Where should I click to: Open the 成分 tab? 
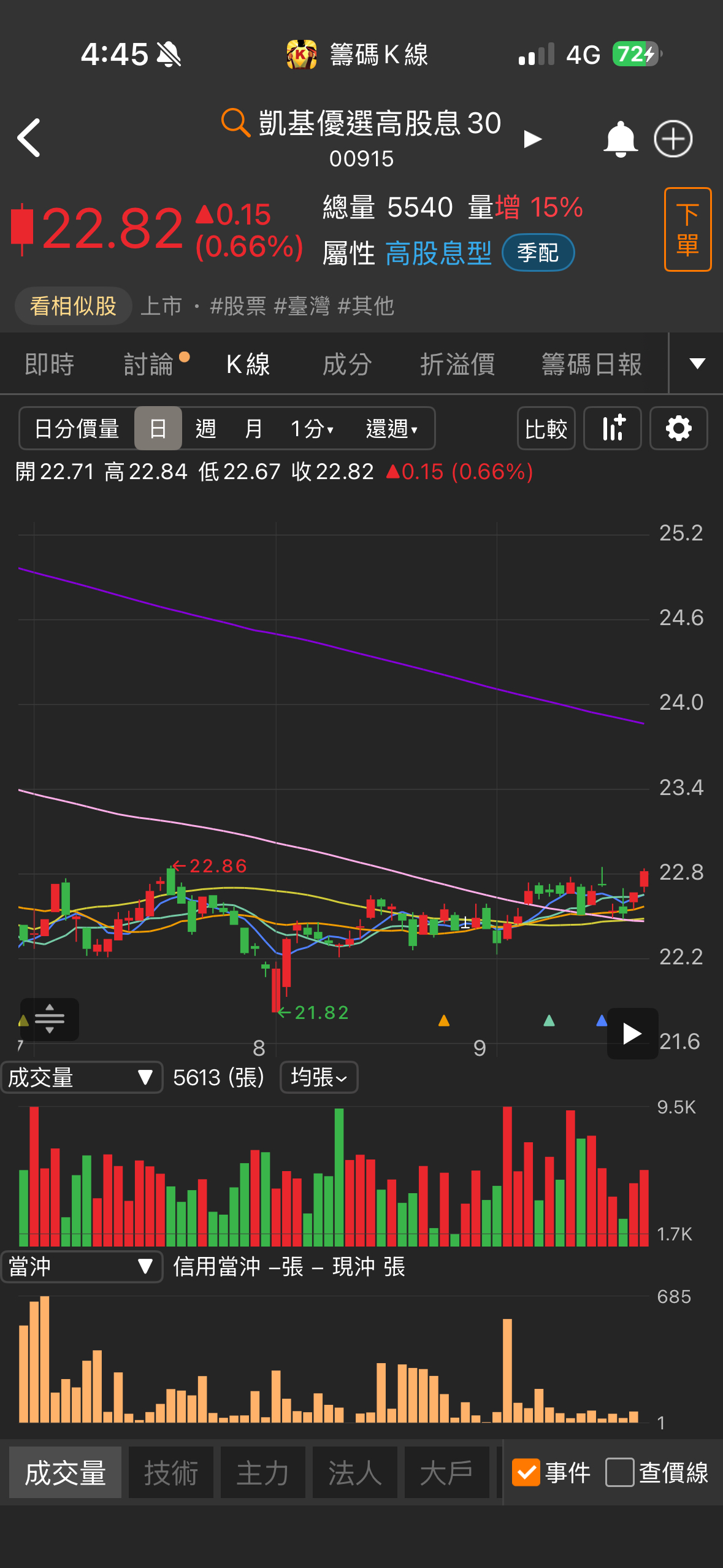[x=347, y=364]
